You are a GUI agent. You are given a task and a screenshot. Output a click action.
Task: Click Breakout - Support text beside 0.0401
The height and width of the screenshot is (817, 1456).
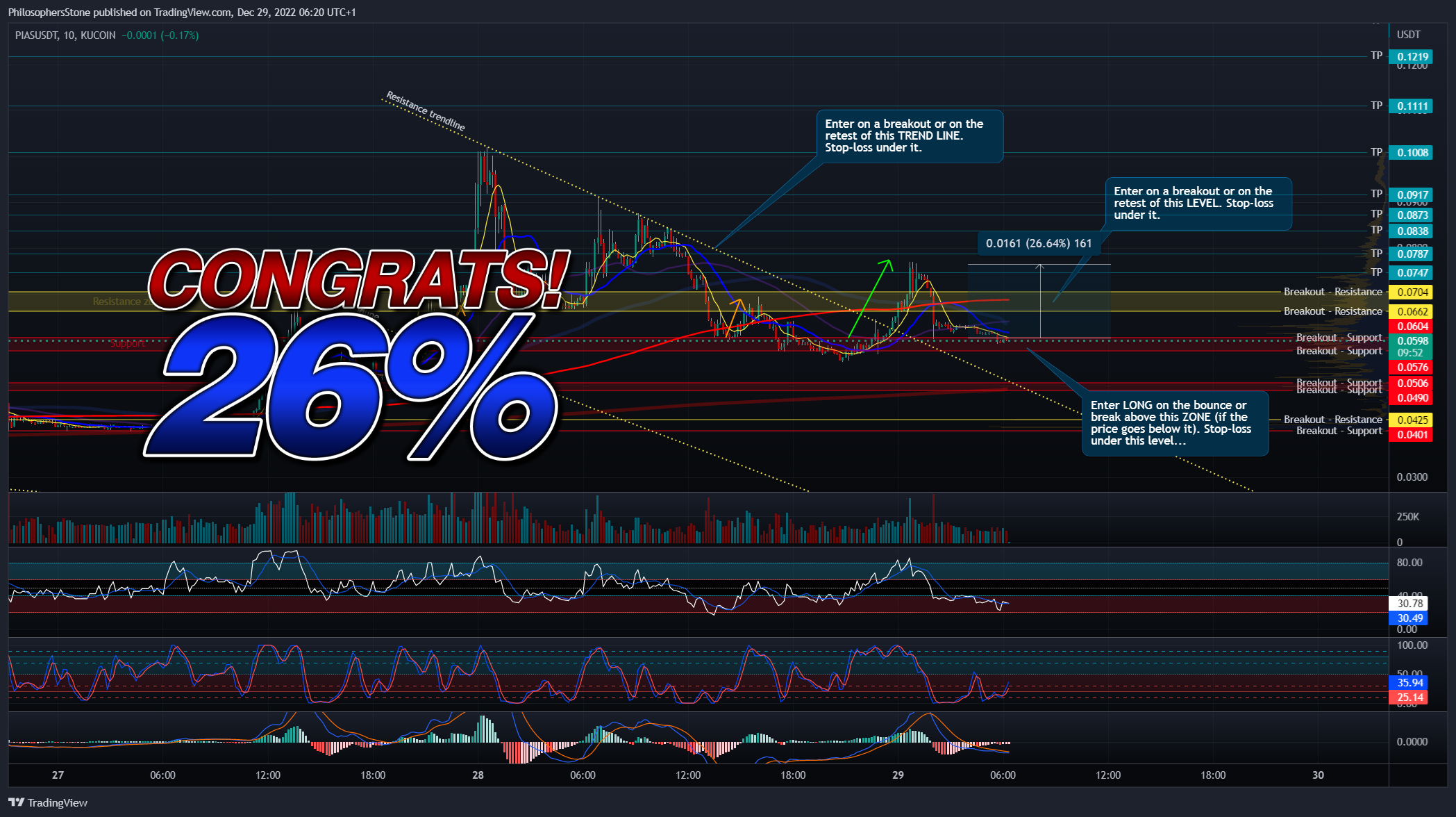tap(1339, 431)
